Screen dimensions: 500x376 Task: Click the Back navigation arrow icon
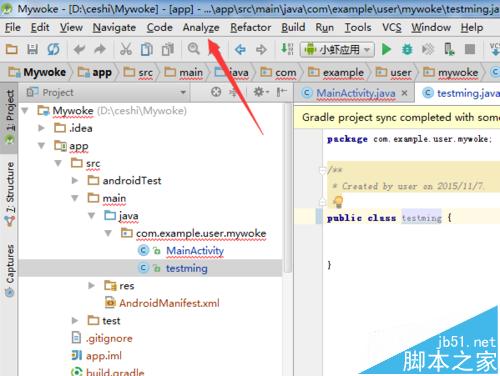240,50
